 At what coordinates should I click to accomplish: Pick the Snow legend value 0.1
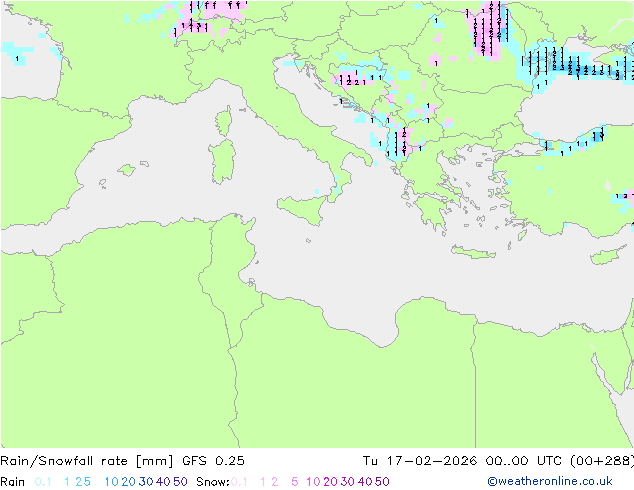[239, 482]
